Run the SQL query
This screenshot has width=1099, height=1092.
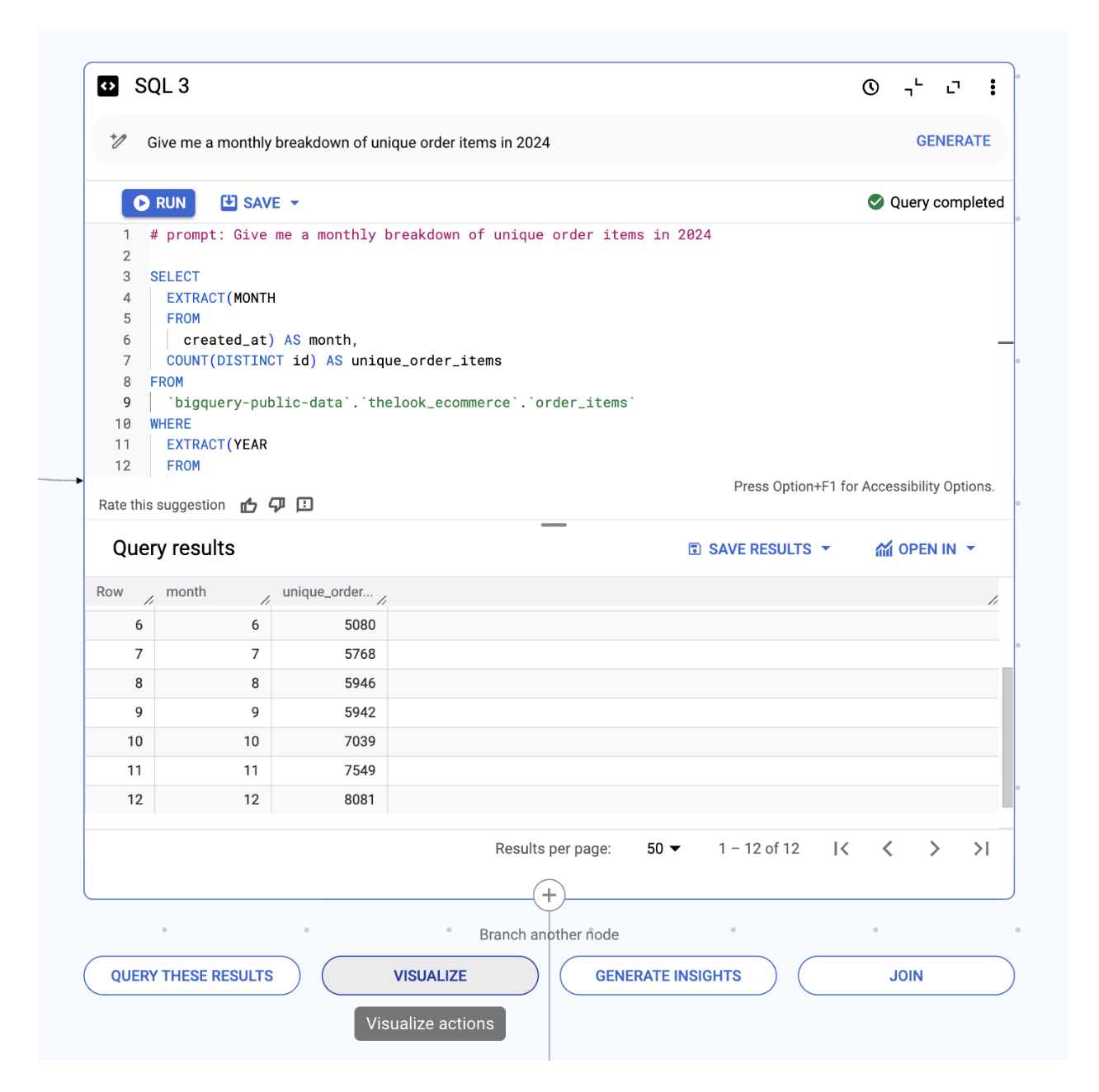tap(158, 203)
